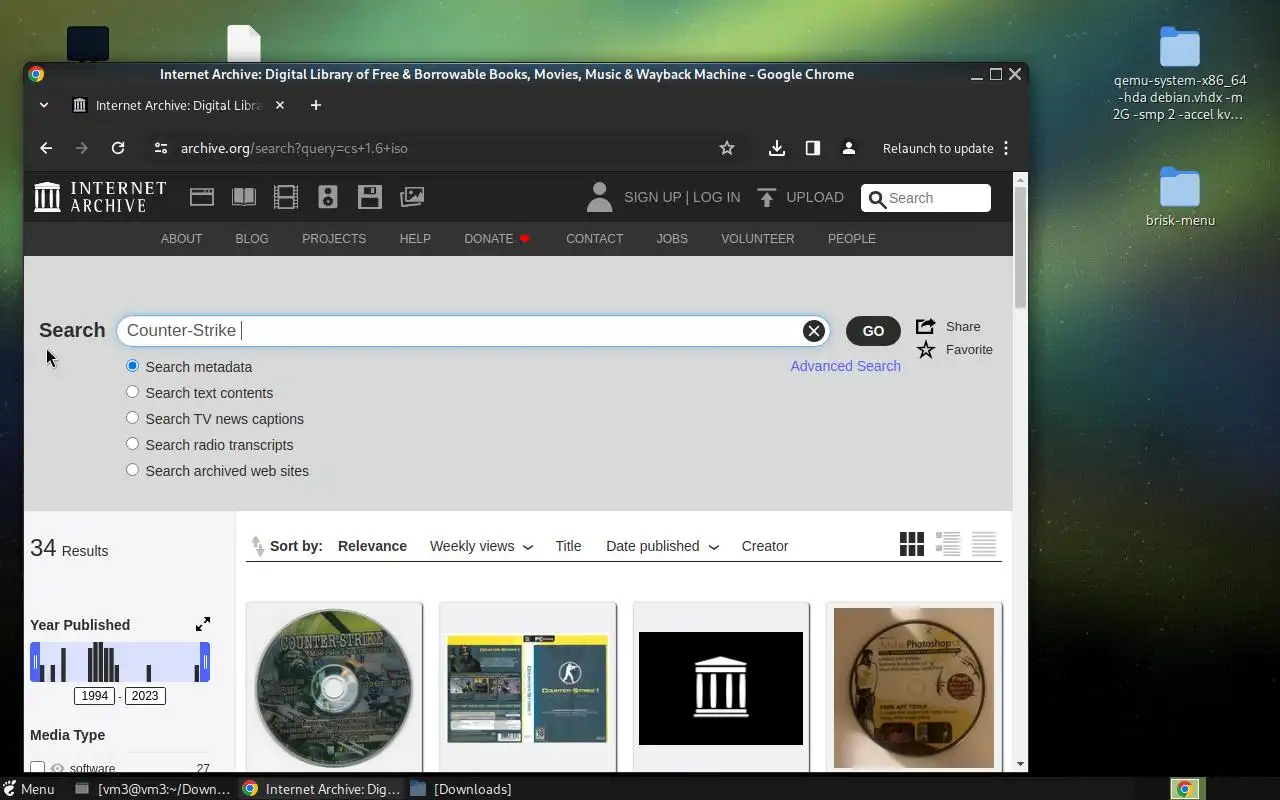Click SIGN UP | LOG IN link

pyautogui.click(x=682, y=197)
